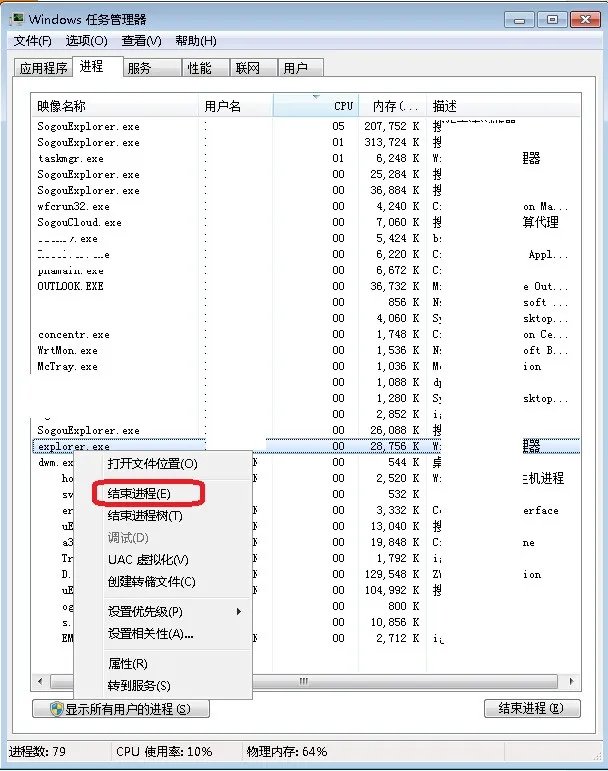Switch to the 性能 tab
Screen dimensions: 608x771
click(x=205, y=68)
